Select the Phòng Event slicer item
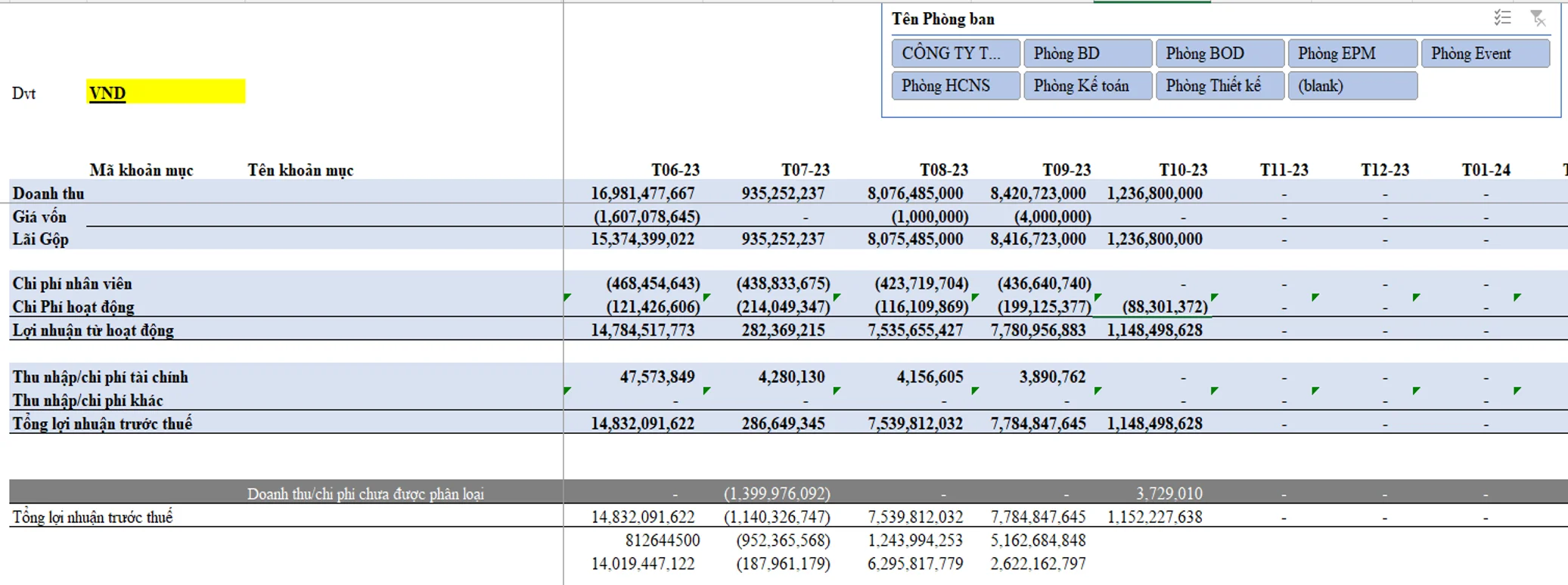The image size is (1568, 585). click(x=1485, y=54)
